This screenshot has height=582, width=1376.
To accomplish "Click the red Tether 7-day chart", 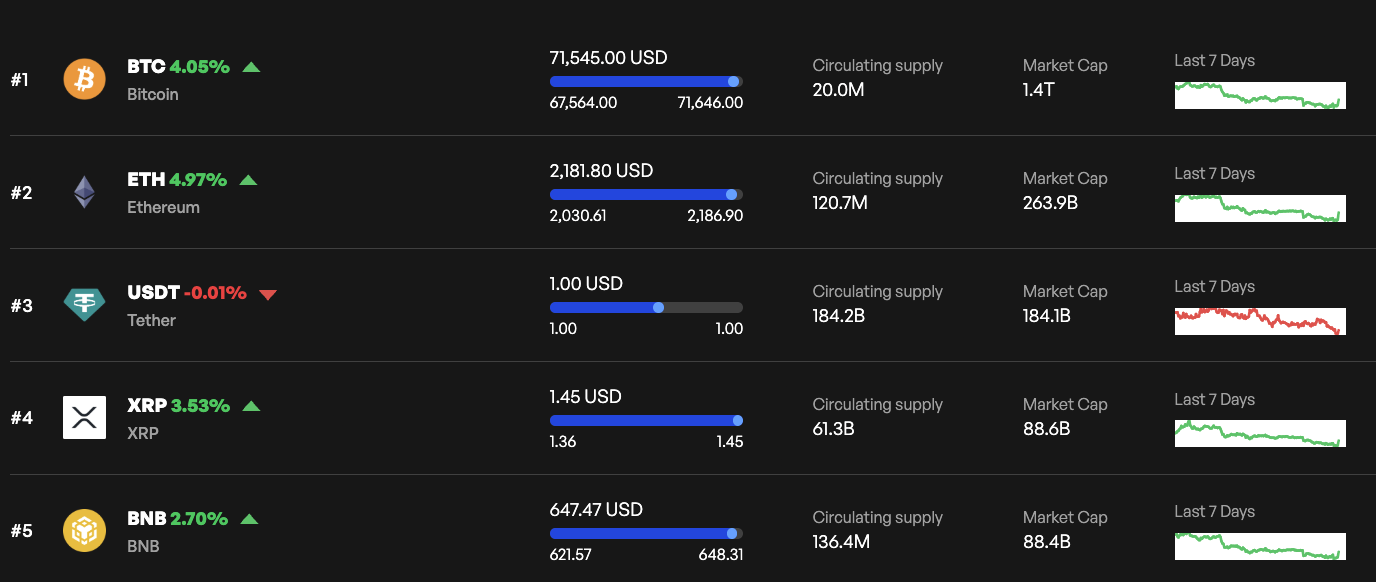I will tap(1259, 322).
